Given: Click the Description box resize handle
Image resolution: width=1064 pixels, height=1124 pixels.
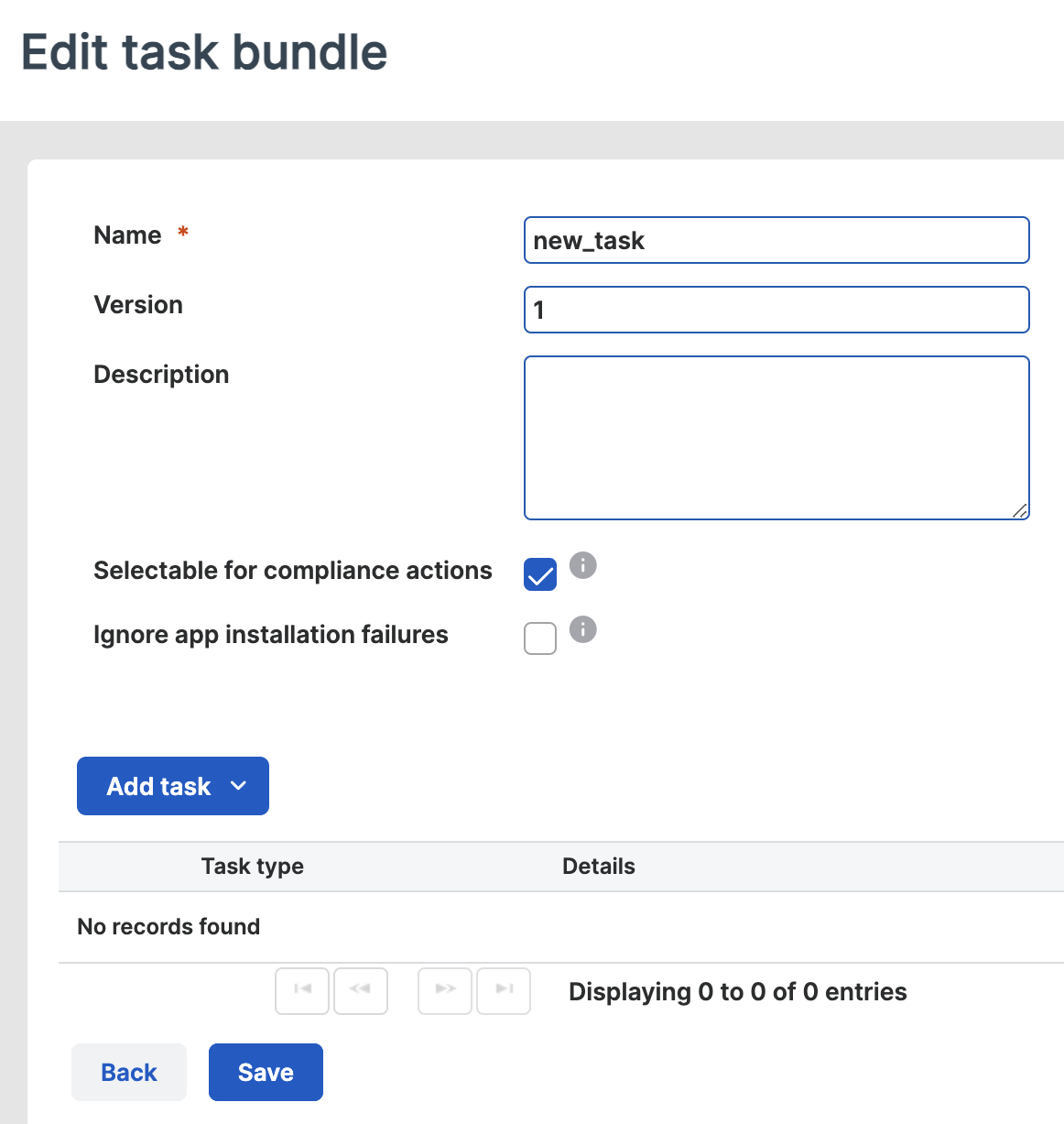Looking at the screenshot, I should click(x=1020, y=512).
